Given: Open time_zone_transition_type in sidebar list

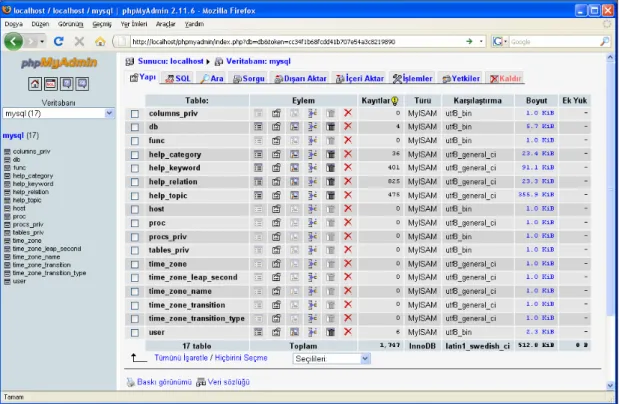Looking at the screenshot, I should (49, 273).
